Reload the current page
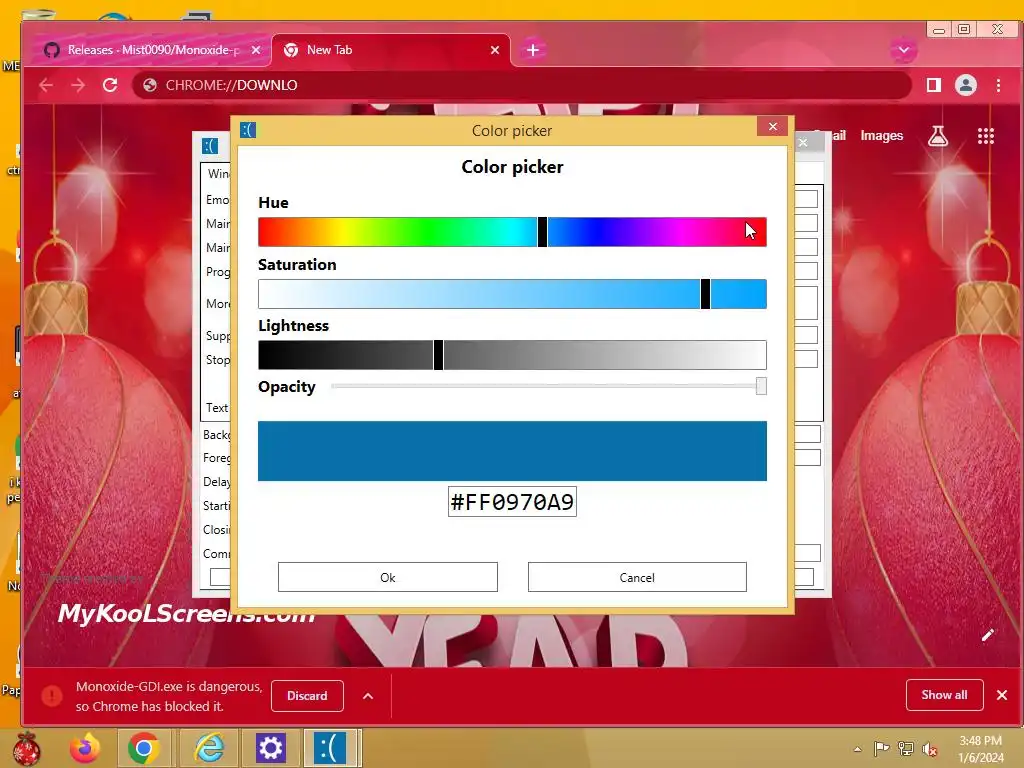1024x768 pixels. [110, 85]
